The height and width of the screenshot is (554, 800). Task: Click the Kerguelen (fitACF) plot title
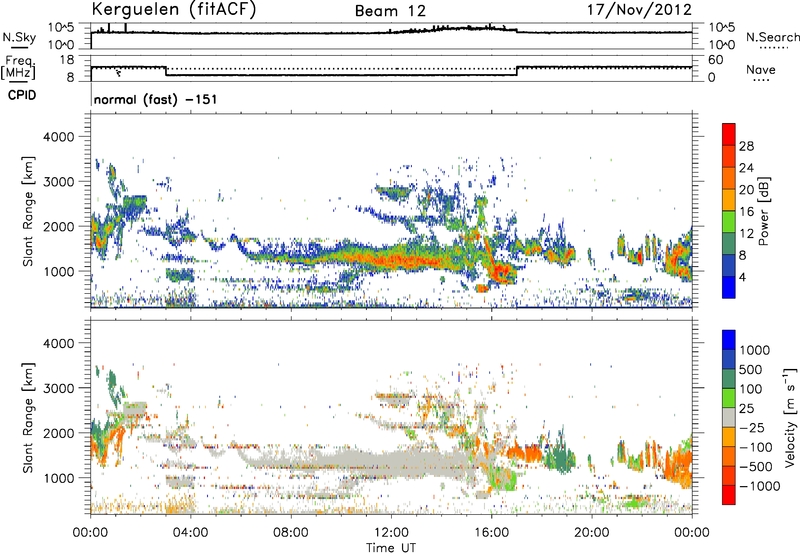[x=173, y=9]
